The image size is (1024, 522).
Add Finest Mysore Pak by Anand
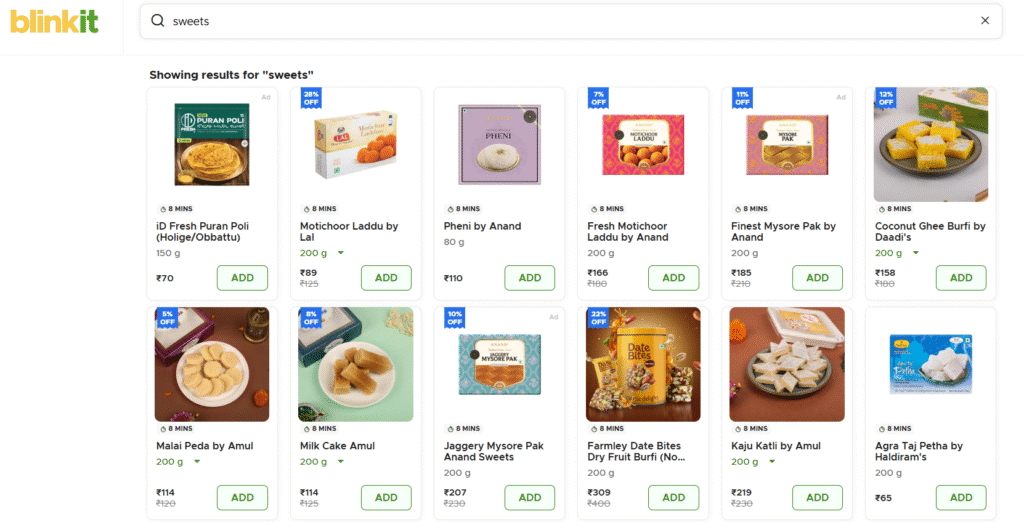[817, 278]
